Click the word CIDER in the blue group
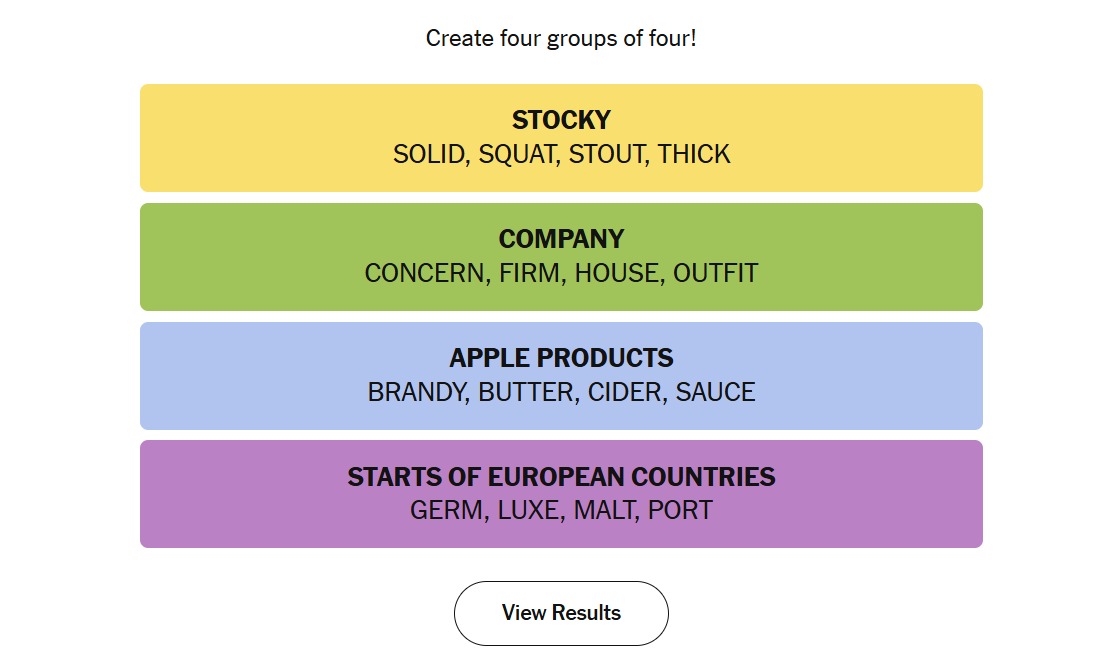The width and height of the screenshot is (1114, 652). click(x=624, y=392)
